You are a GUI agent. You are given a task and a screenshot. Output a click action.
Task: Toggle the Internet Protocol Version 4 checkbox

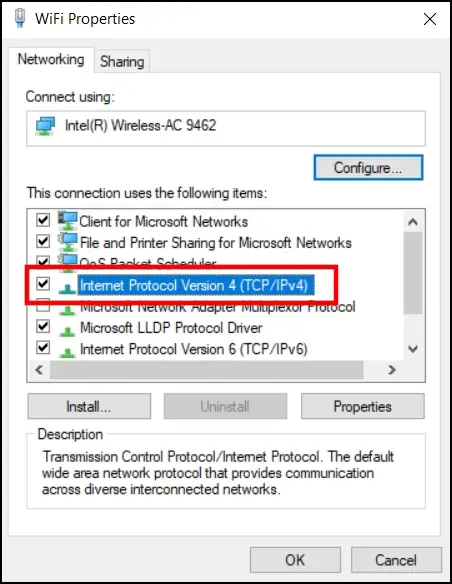[x=43, y=284]
